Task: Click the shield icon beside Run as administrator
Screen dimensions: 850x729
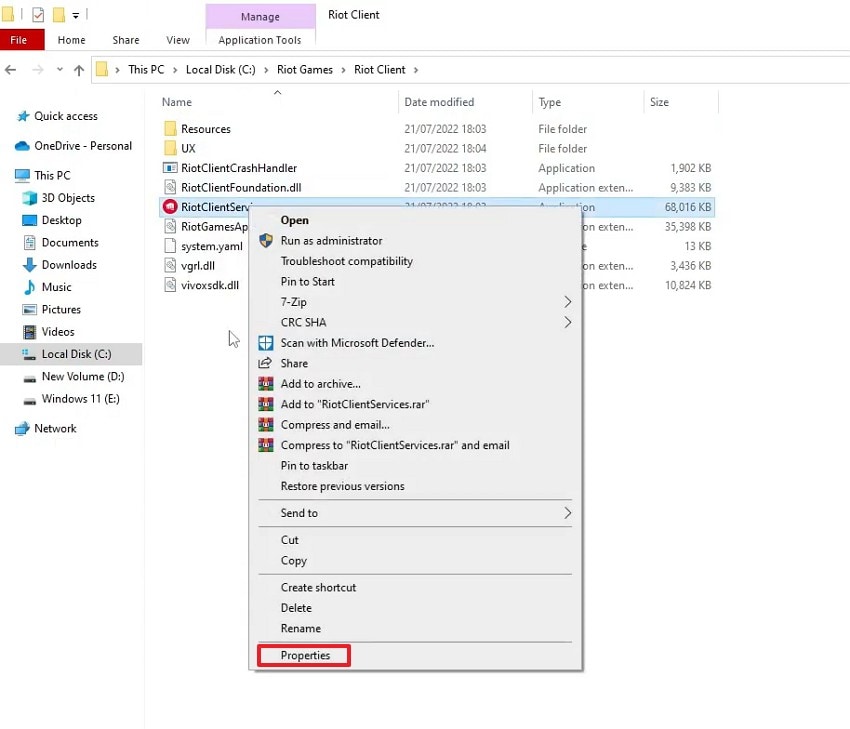Action: (x=265, y=241)
